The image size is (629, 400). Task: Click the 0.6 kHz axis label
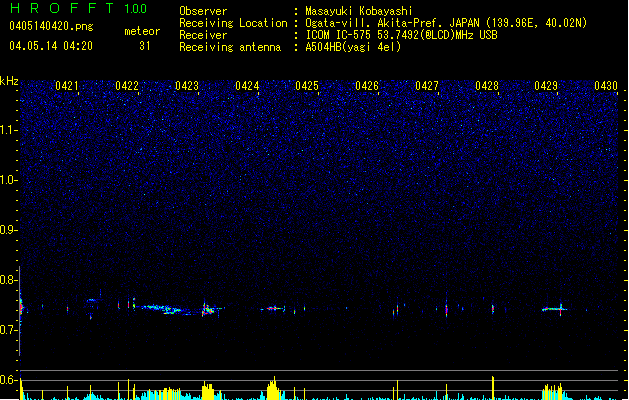click(x=9, y=380)
